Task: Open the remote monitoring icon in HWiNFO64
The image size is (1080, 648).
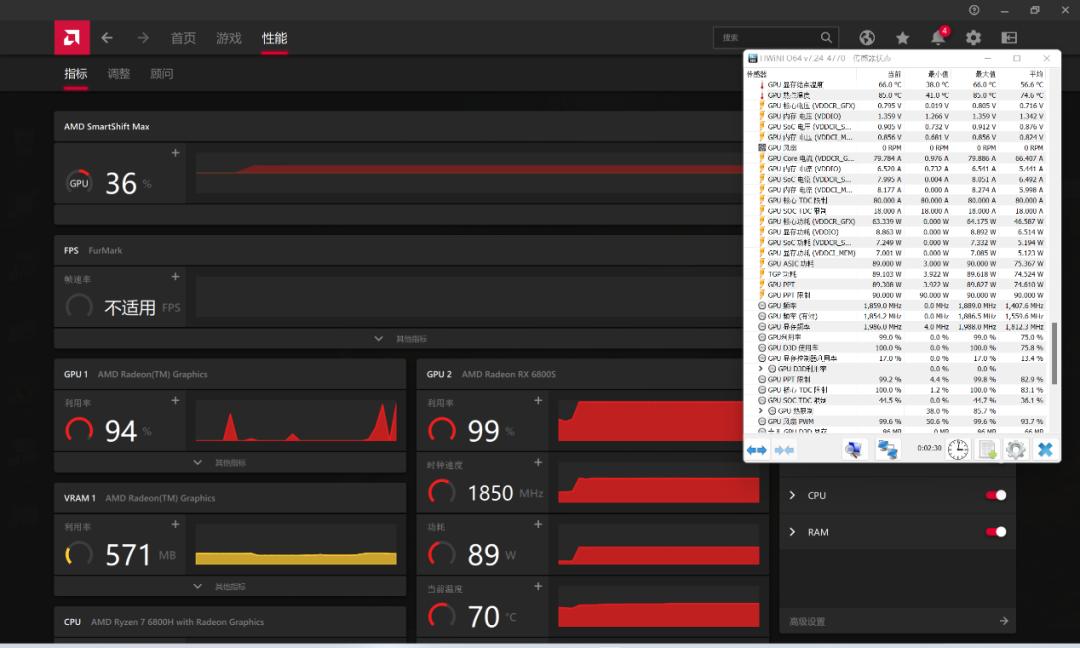Action: point(888,449)
